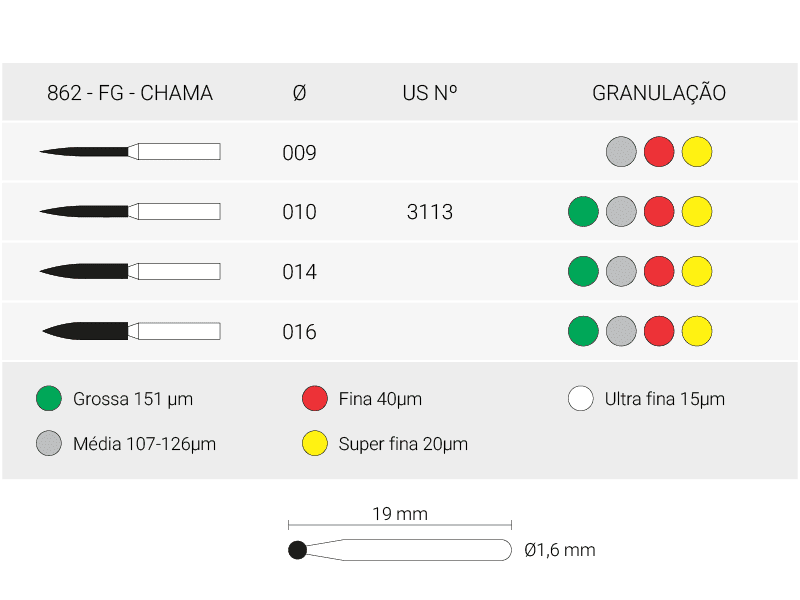Viewport: 800px width, 600px height.
Task: Choose the red grit circle in row 014
Action: [659, 271]
